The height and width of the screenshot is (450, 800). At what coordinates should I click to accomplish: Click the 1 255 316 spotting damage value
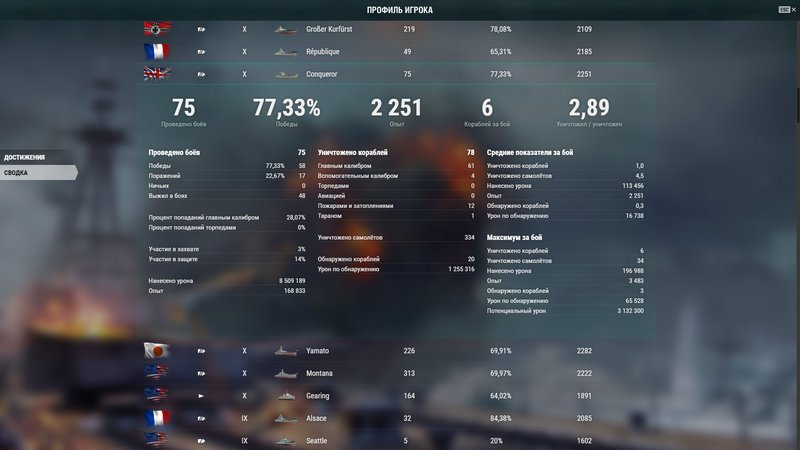[x=461, y=269]
